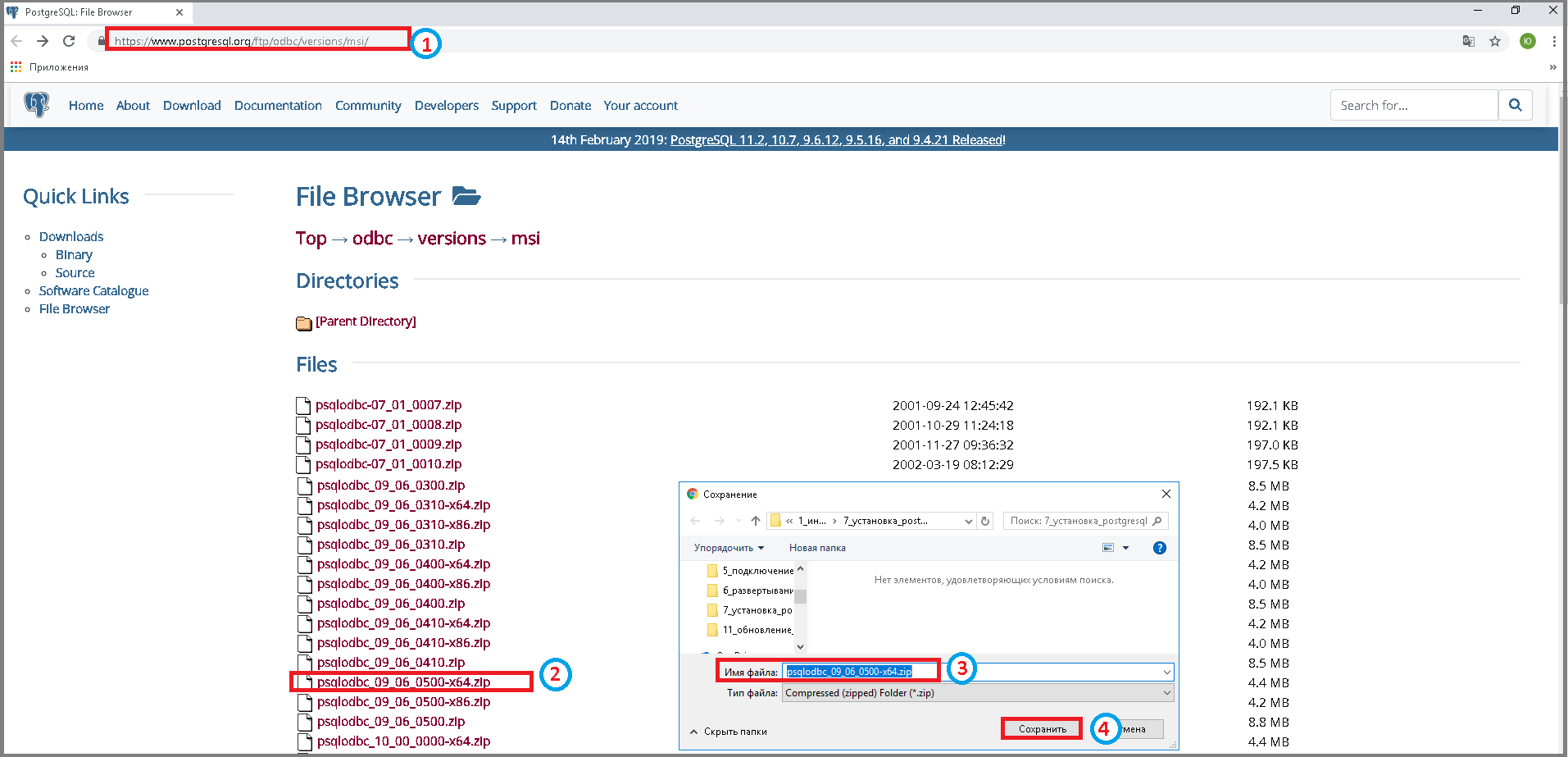Click the file name input field
Viewport: 1568px width, 757px height.
978,673
